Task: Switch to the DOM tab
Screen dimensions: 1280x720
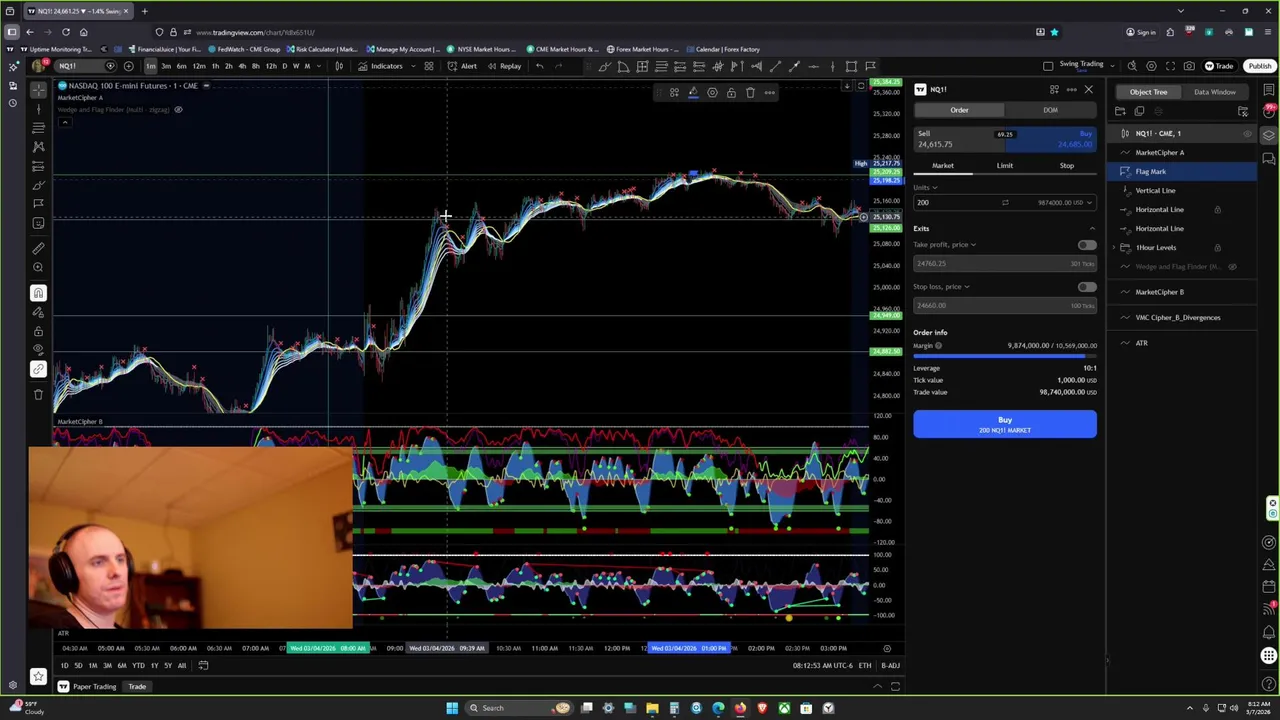Action: 1050,110
